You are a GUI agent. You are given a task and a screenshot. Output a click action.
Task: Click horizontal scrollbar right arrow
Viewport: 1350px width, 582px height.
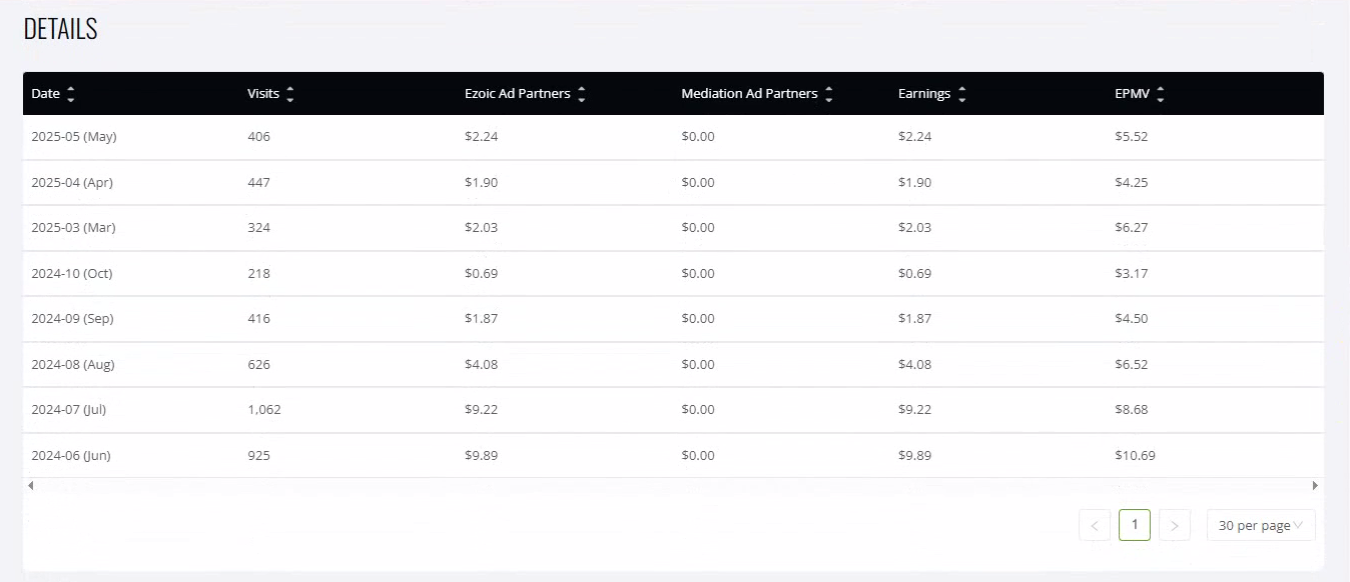[x=1315, y=486]
